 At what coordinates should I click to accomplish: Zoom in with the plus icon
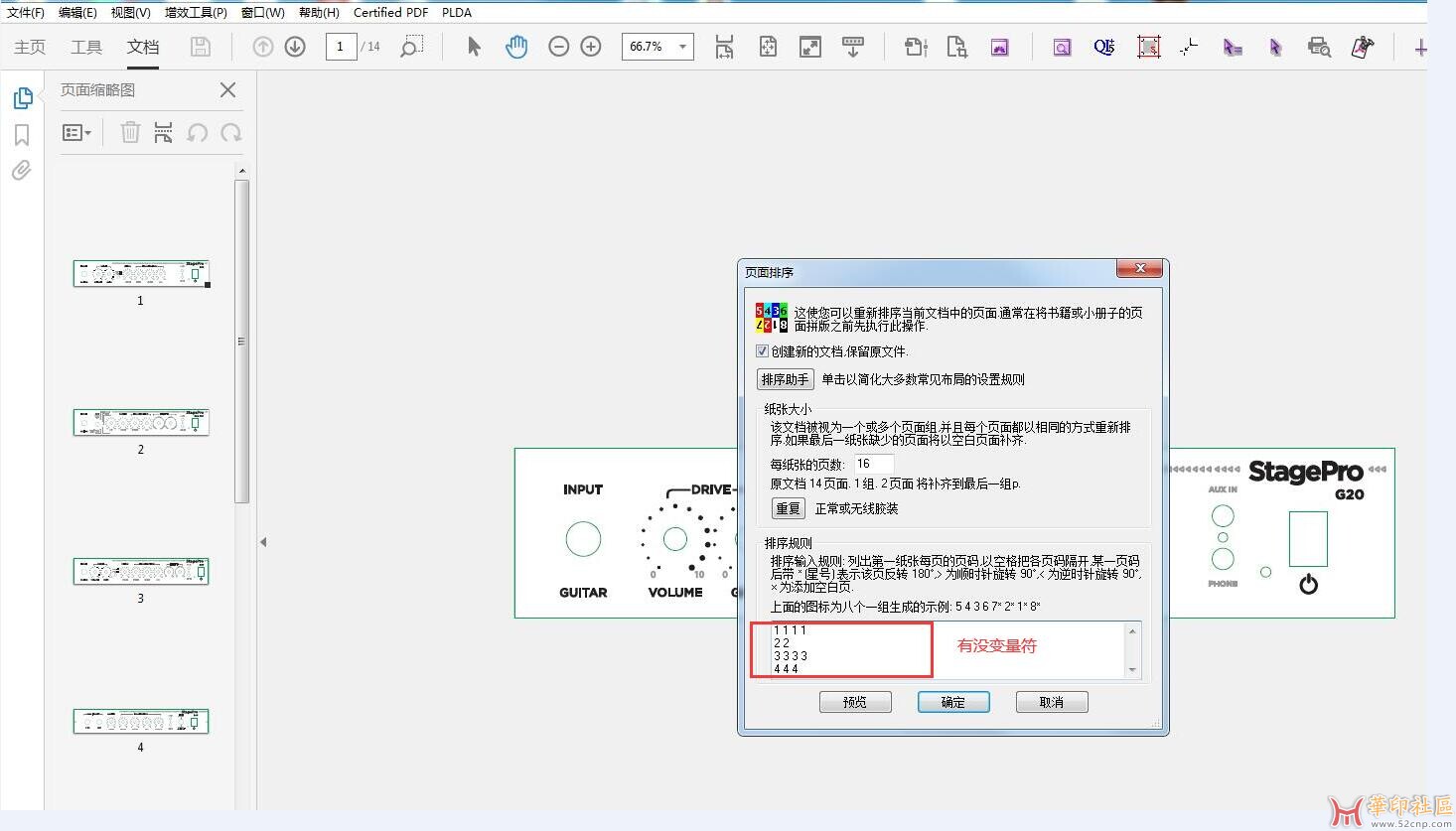tap(591, 47)
